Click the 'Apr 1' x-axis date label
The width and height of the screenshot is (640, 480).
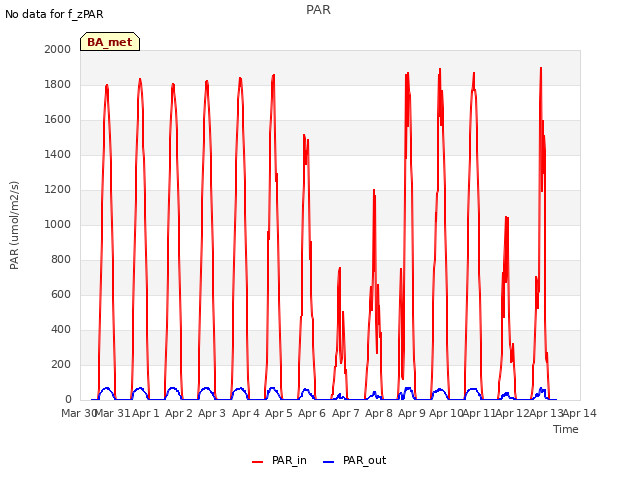(146, 413)
